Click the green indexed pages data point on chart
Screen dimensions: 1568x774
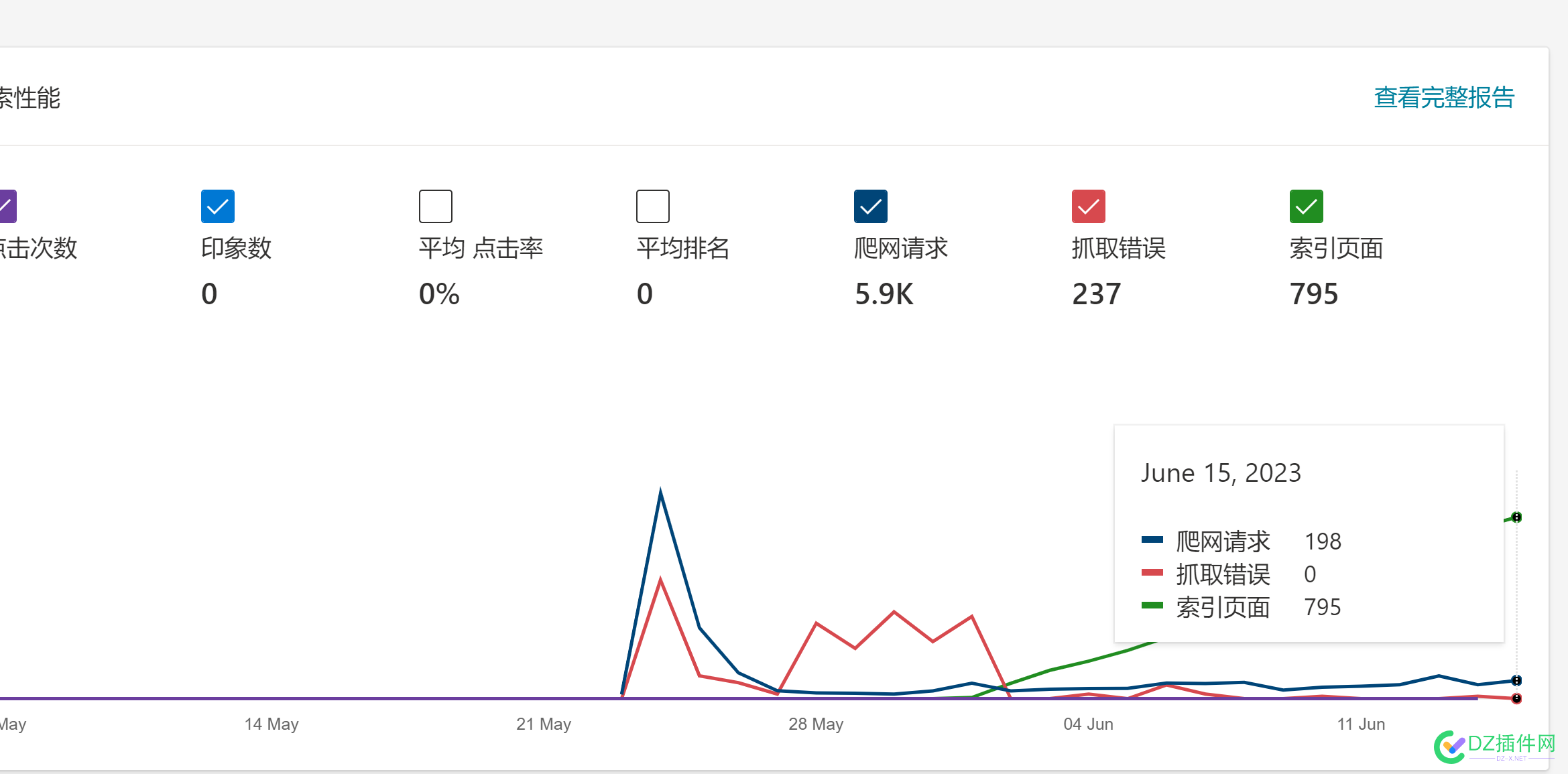(1516, 517)
